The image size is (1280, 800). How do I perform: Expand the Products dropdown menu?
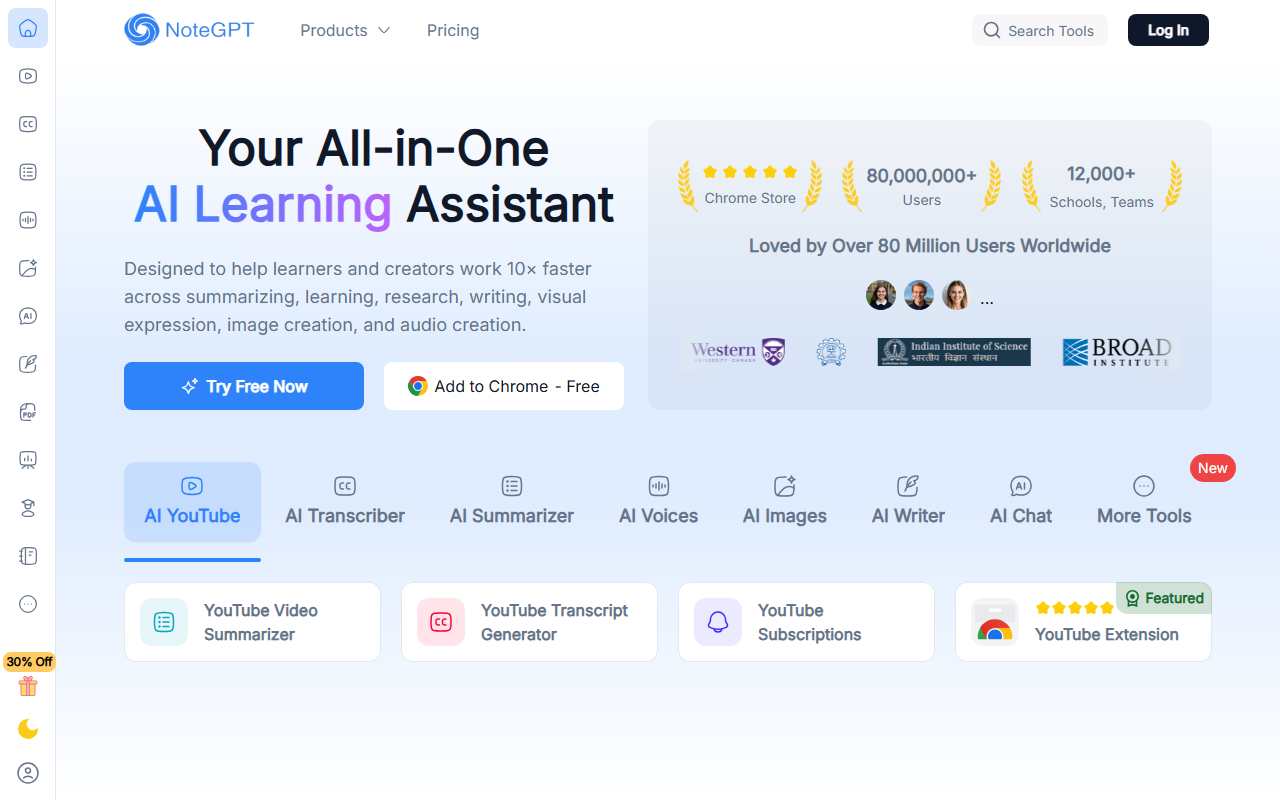[345, 31]
